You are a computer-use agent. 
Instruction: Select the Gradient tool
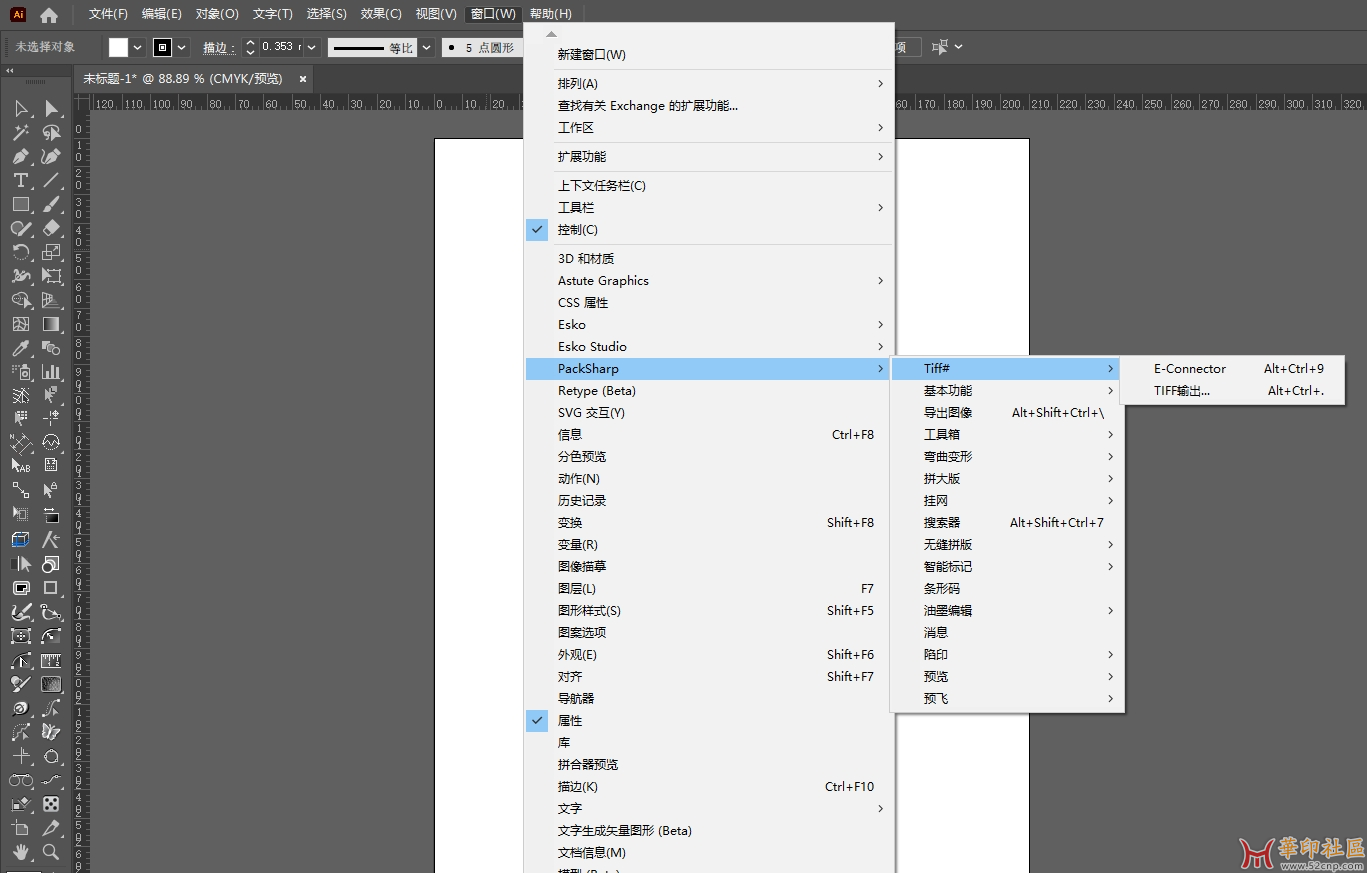click(51, 324)
